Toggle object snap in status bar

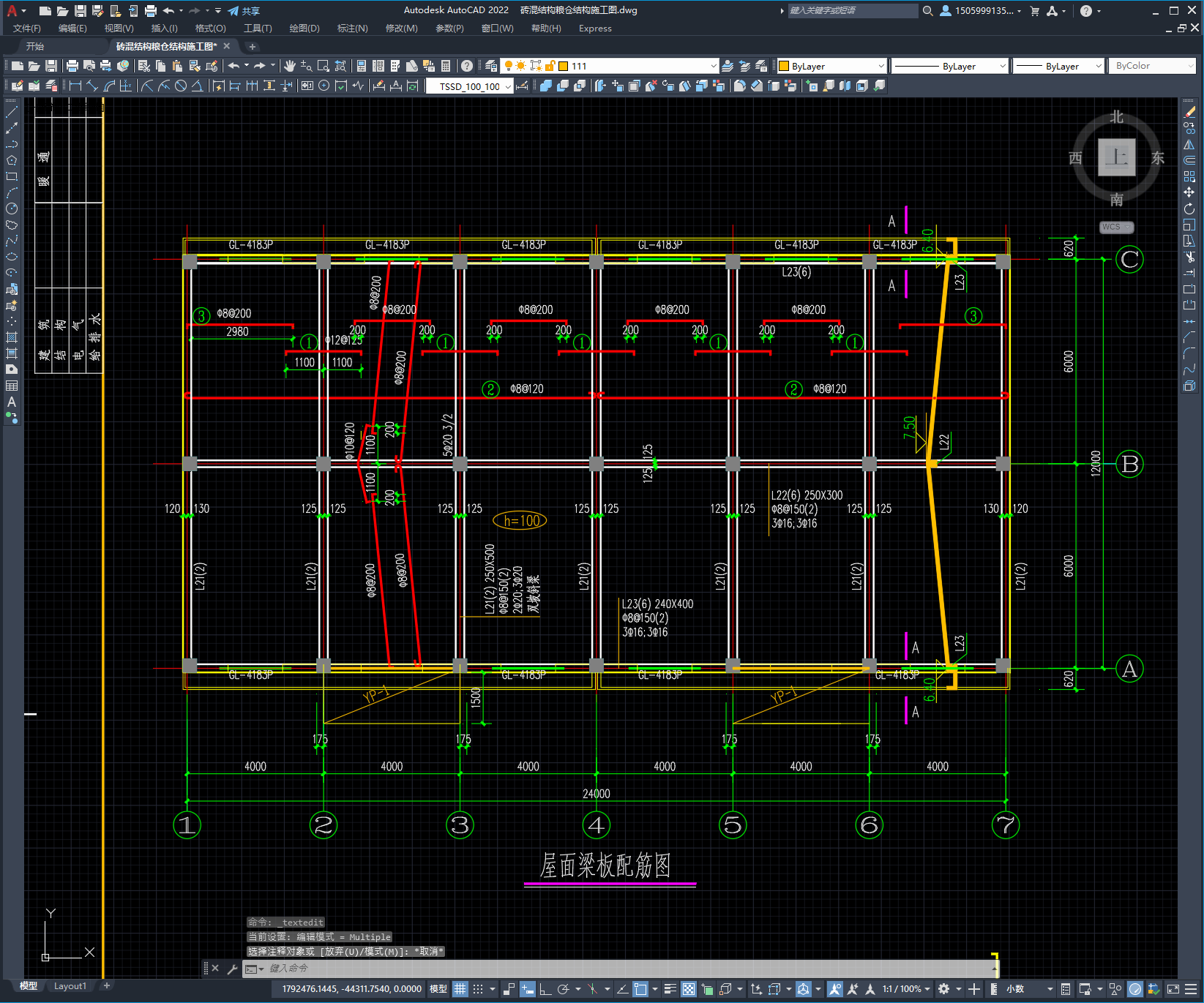[x=640, y=989]
